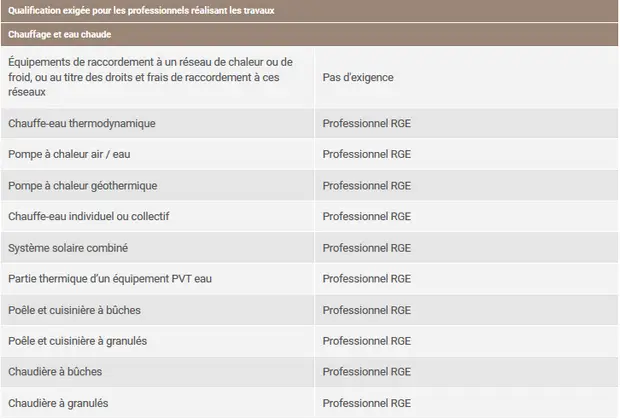Click "Professionnel RGE" in Système solaire combiné row
Screen dimensions: 620x419
tap(366, 247)
